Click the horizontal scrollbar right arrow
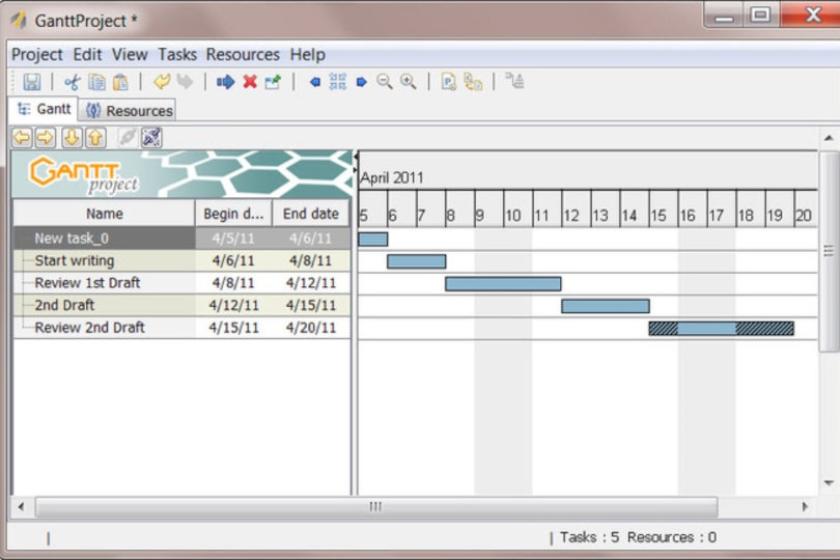 [805, 506]
